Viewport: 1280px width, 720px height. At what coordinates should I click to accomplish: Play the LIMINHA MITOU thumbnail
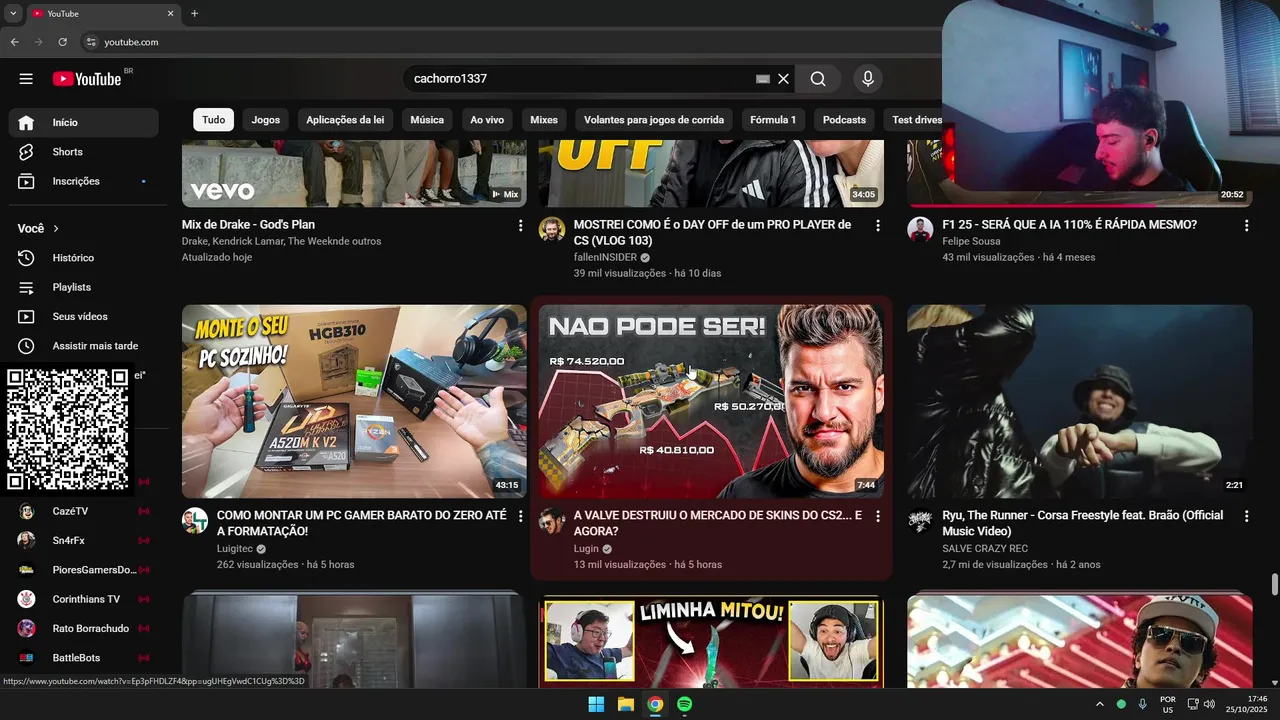coord(711,641)
